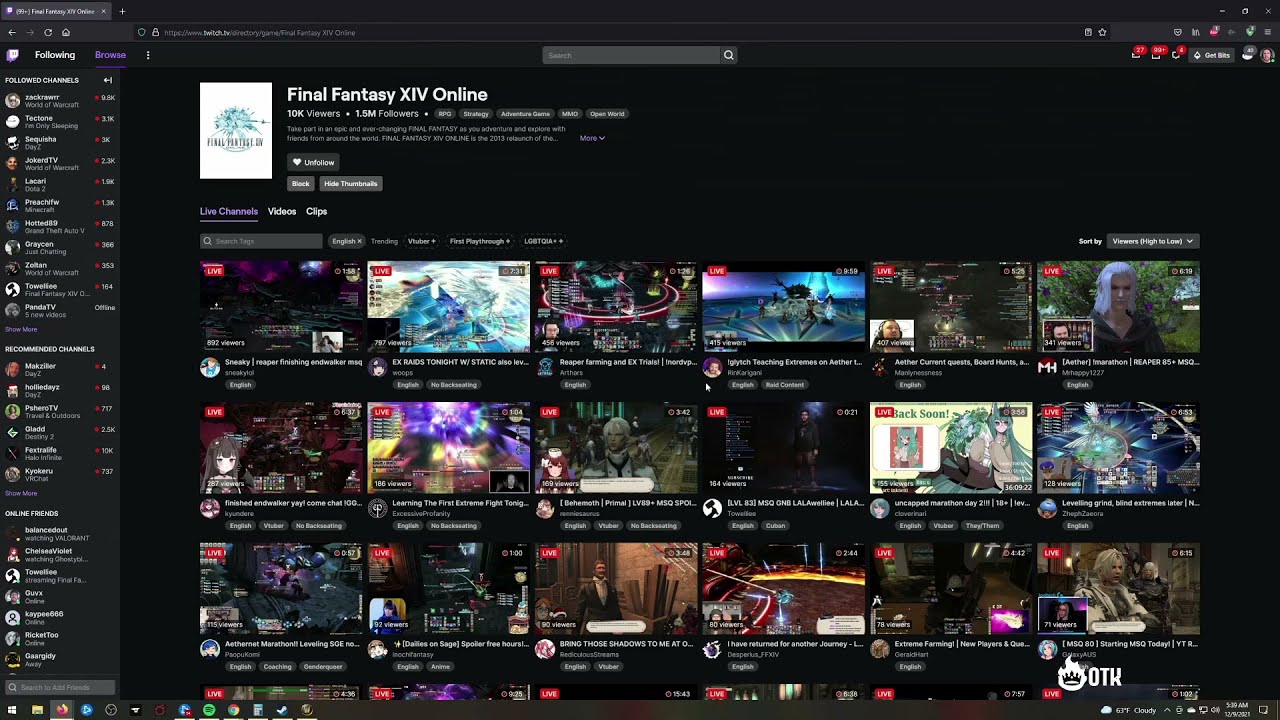
Task: Open the Firefox library icon
Action: click(1195, 32)
